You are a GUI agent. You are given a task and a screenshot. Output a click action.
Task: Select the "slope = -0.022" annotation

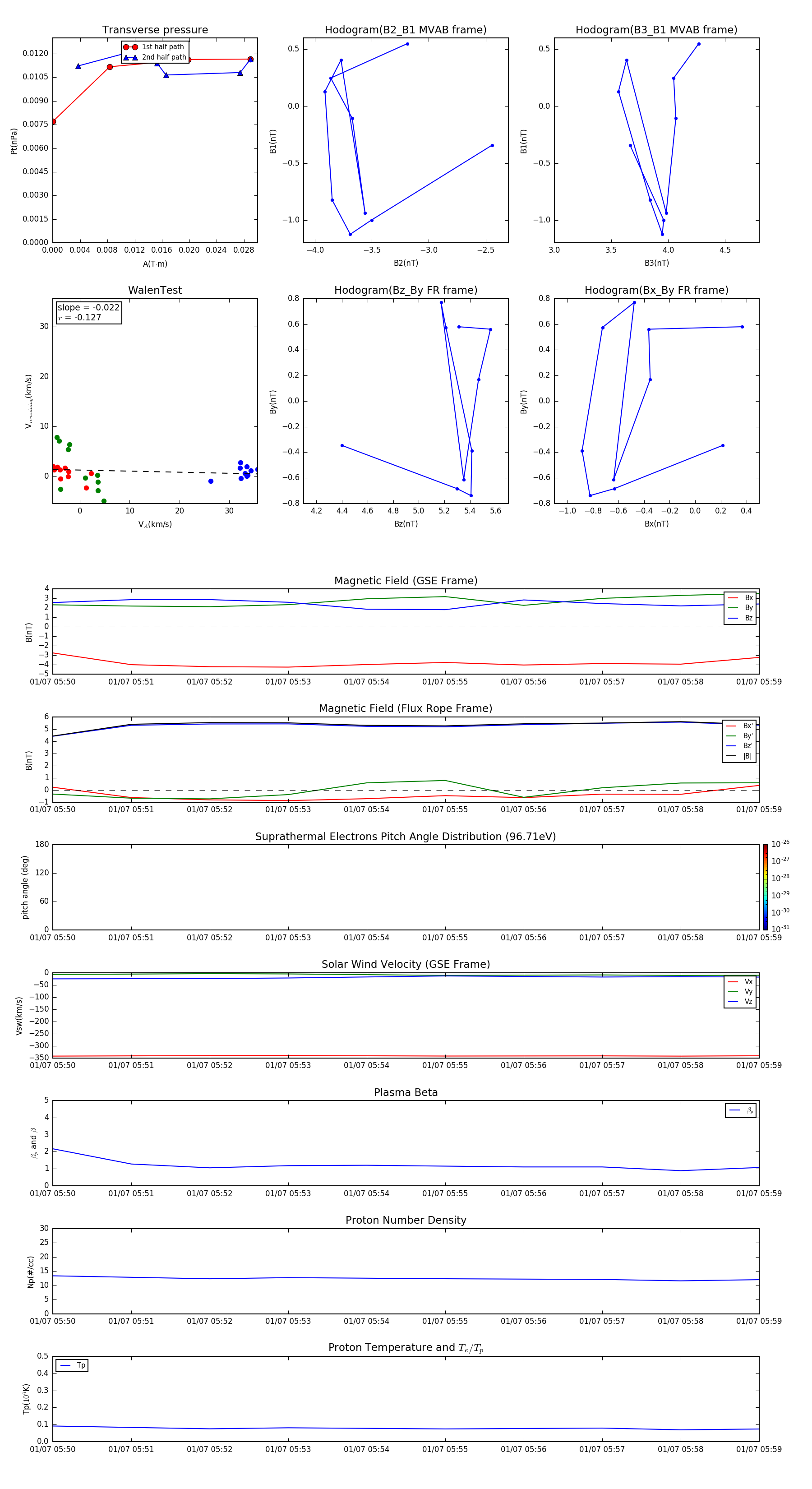tap(88, 308)
